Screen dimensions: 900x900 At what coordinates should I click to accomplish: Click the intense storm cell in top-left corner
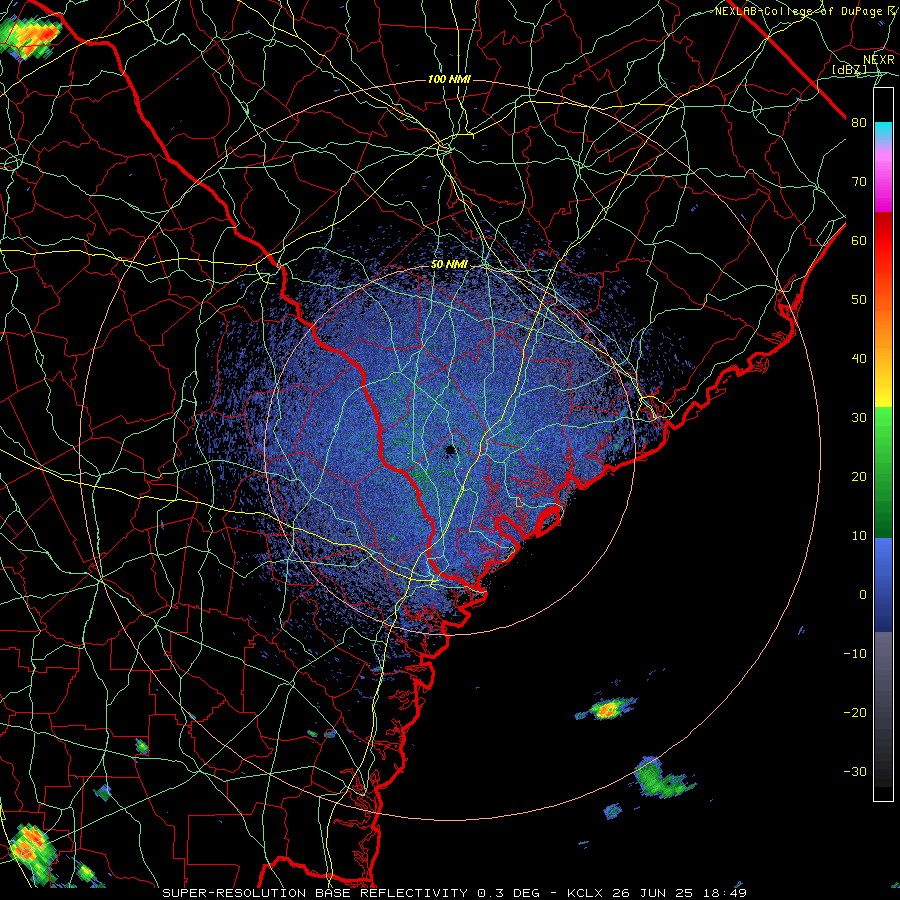[30, 36]
